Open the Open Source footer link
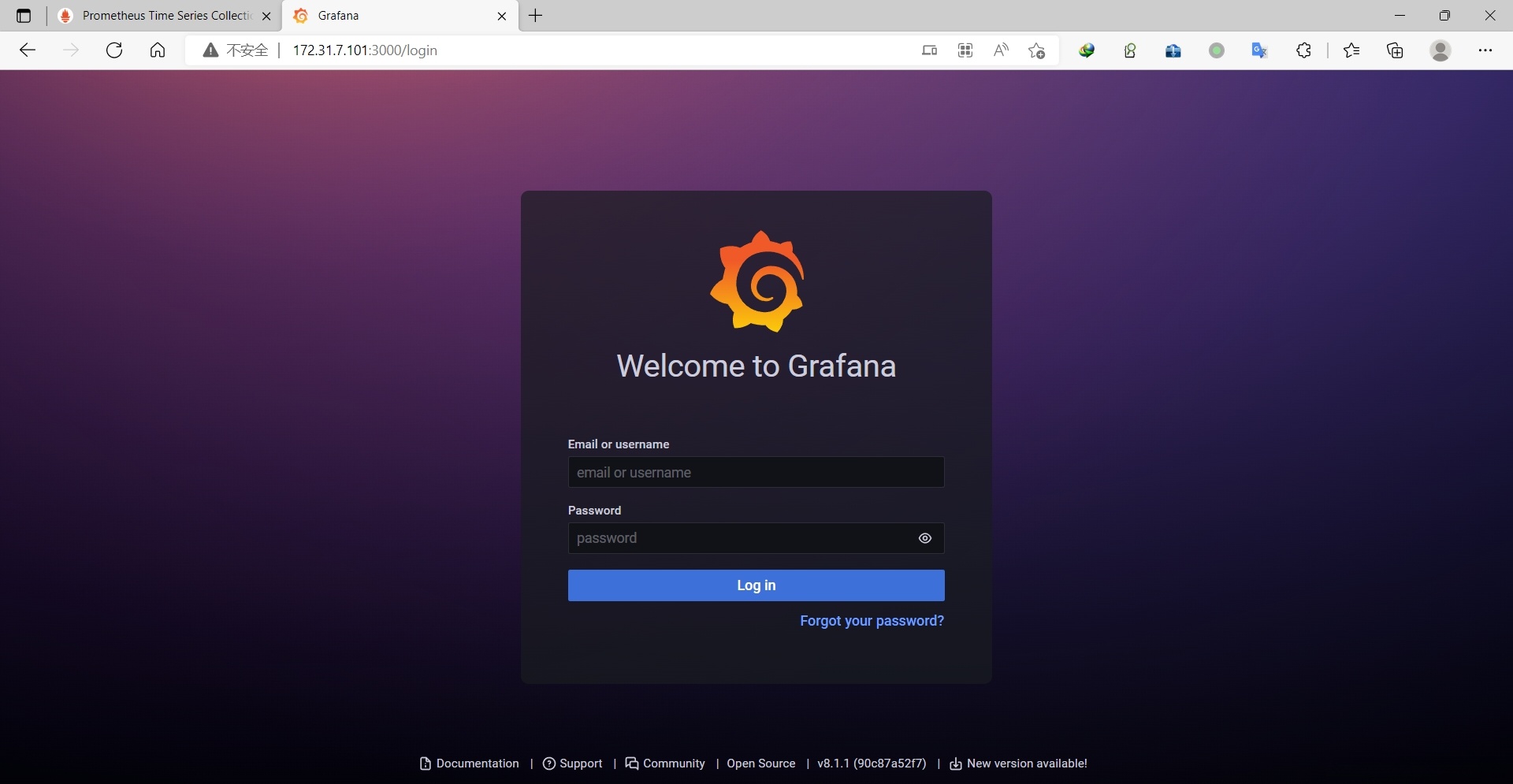This screenshot has height=784, width=1513. coord(761,764)
